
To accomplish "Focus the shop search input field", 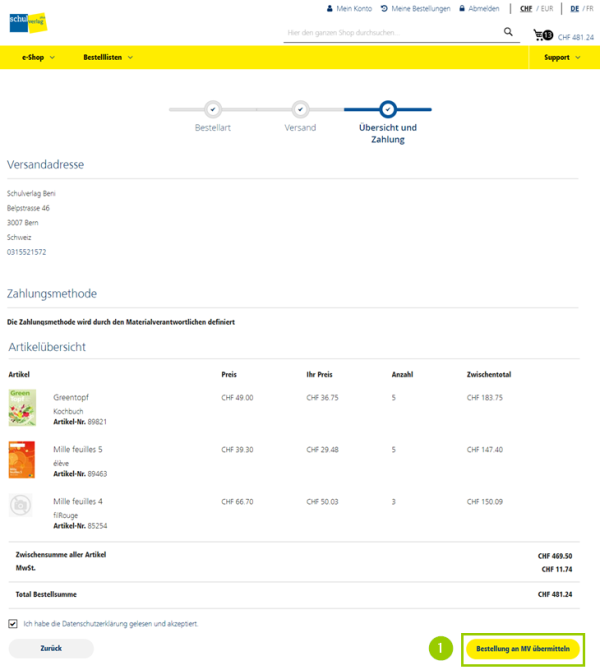I will [392, 32].
